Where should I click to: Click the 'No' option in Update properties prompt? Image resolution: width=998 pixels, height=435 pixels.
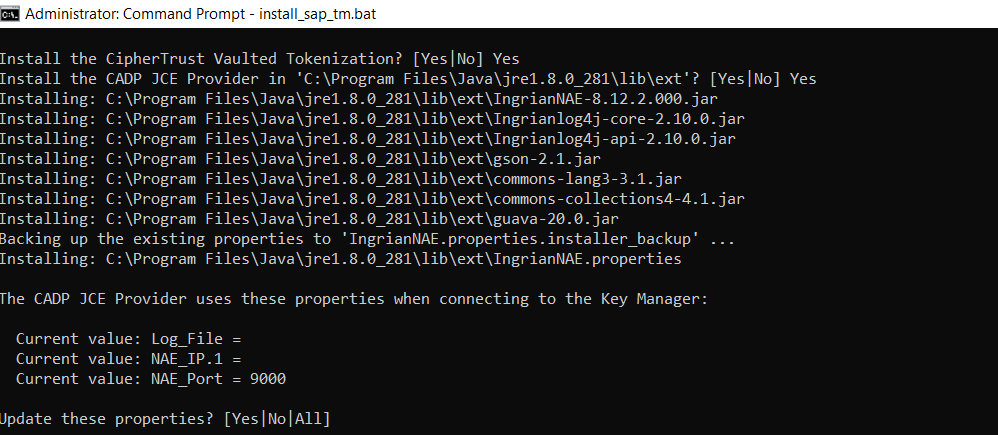(277, 418)
